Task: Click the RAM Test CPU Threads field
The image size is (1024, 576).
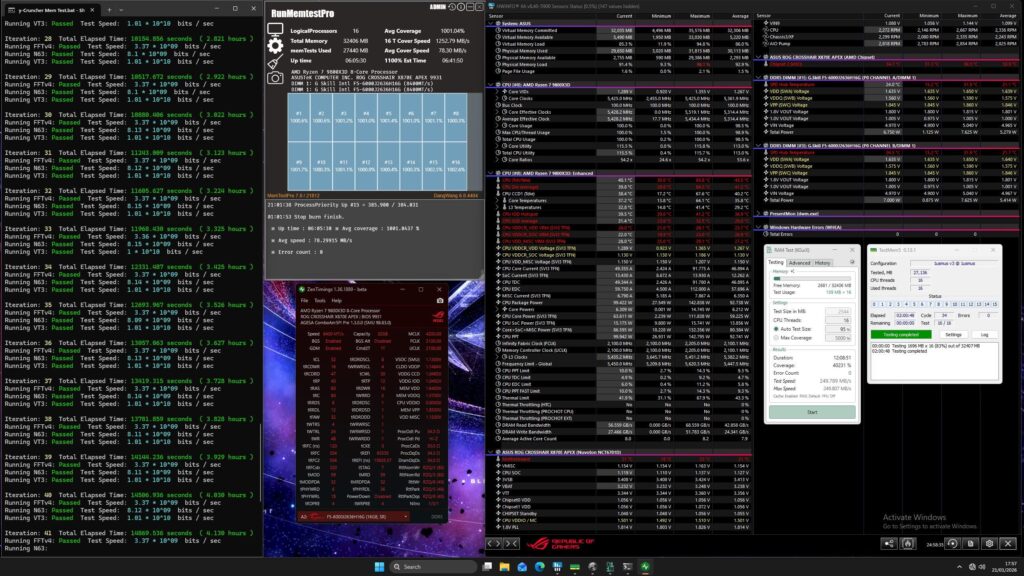Action: (838, 320)
